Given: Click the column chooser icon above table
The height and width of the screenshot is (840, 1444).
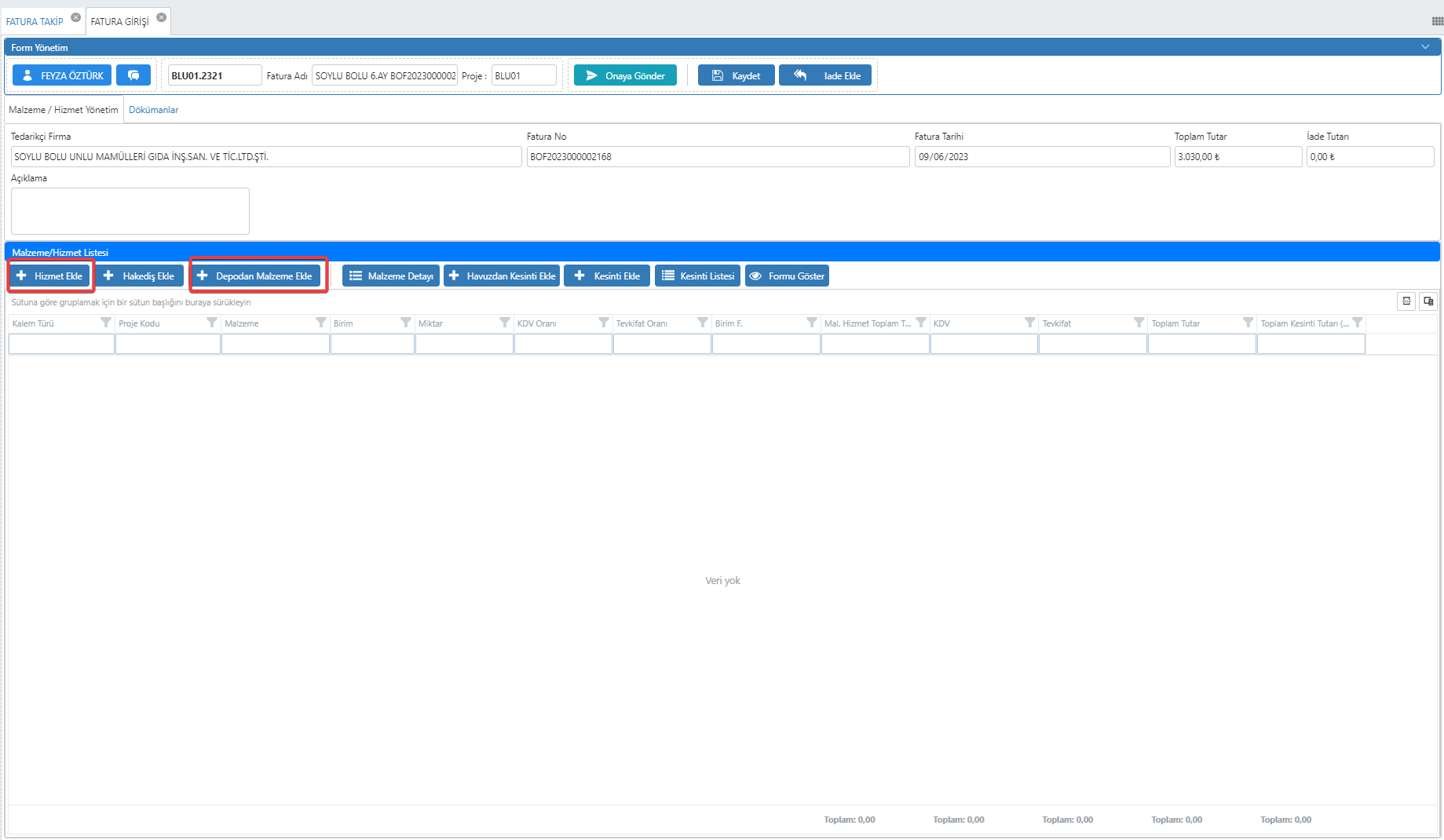Looking at the screenshot, I should (x=1428, y=301).
